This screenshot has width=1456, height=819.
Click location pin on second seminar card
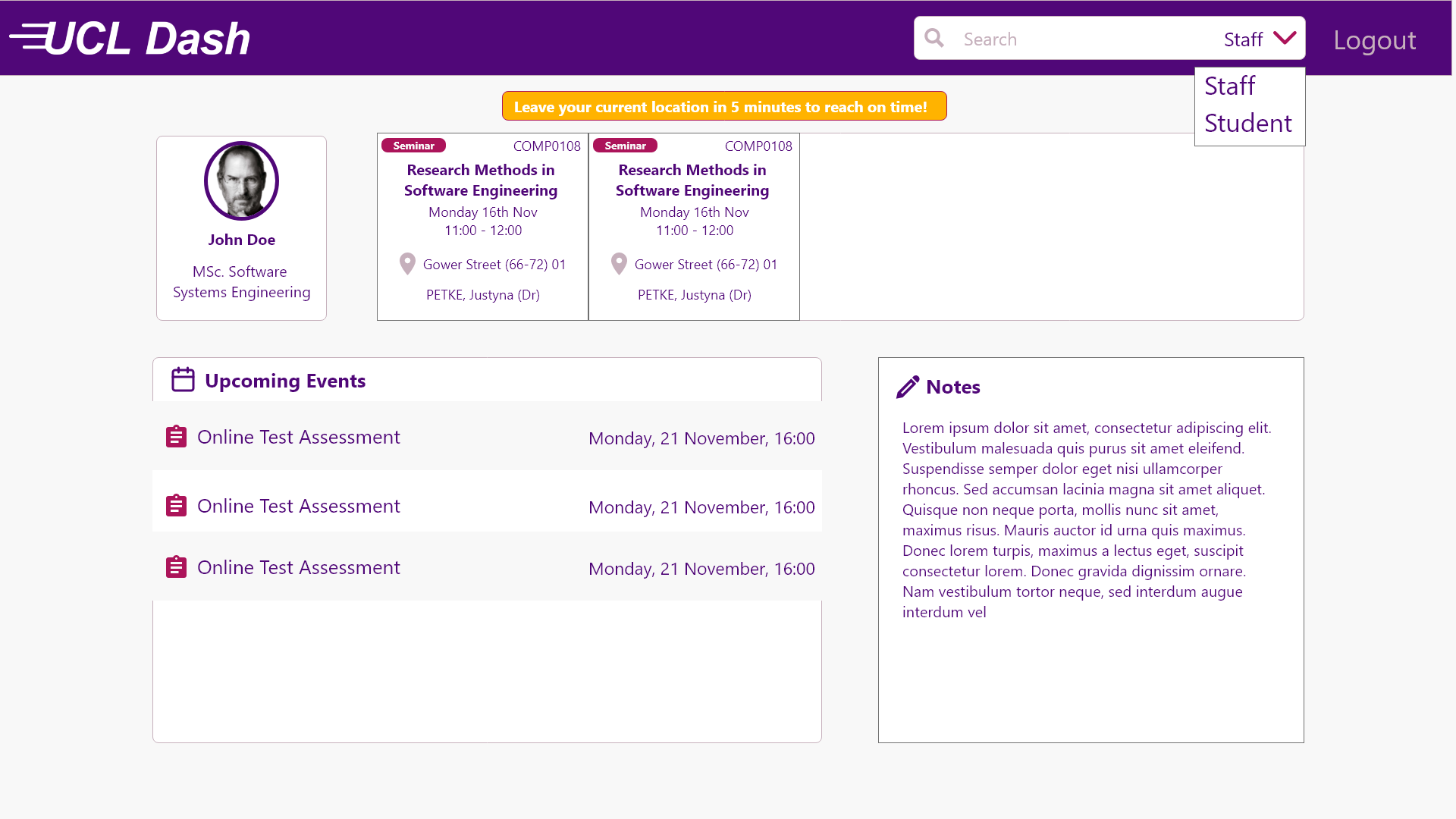coord(619,264)
